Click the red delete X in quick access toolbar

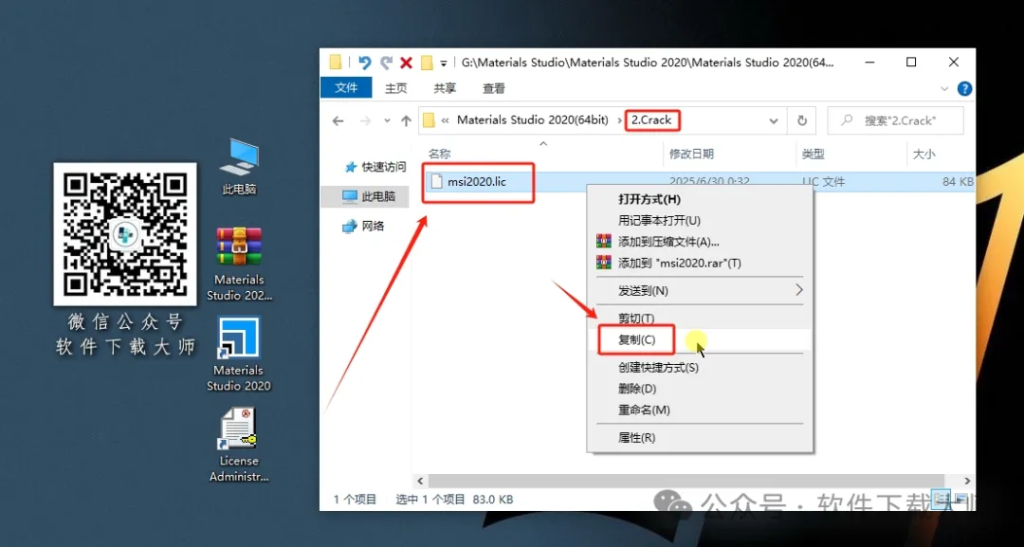(x=406, y=63)
